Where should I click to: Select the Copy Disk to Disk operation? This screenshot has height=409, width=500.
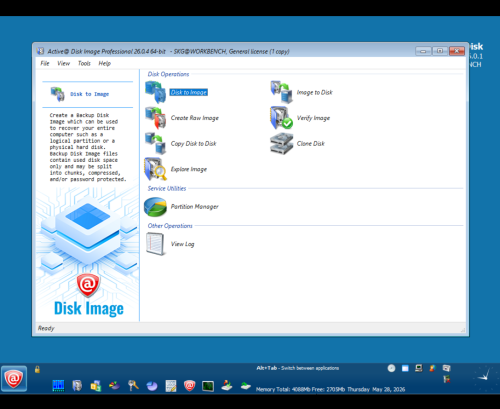[193, 144]
